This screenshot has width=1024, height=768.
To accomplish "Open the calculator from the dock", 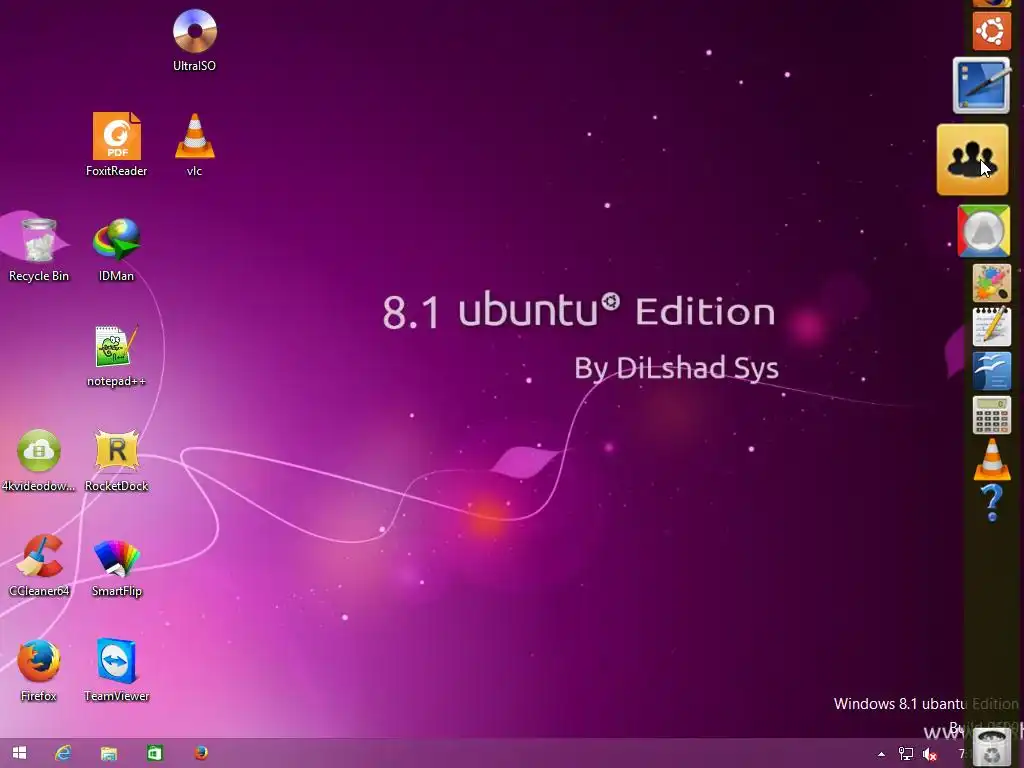I will [x=991, y=415].
